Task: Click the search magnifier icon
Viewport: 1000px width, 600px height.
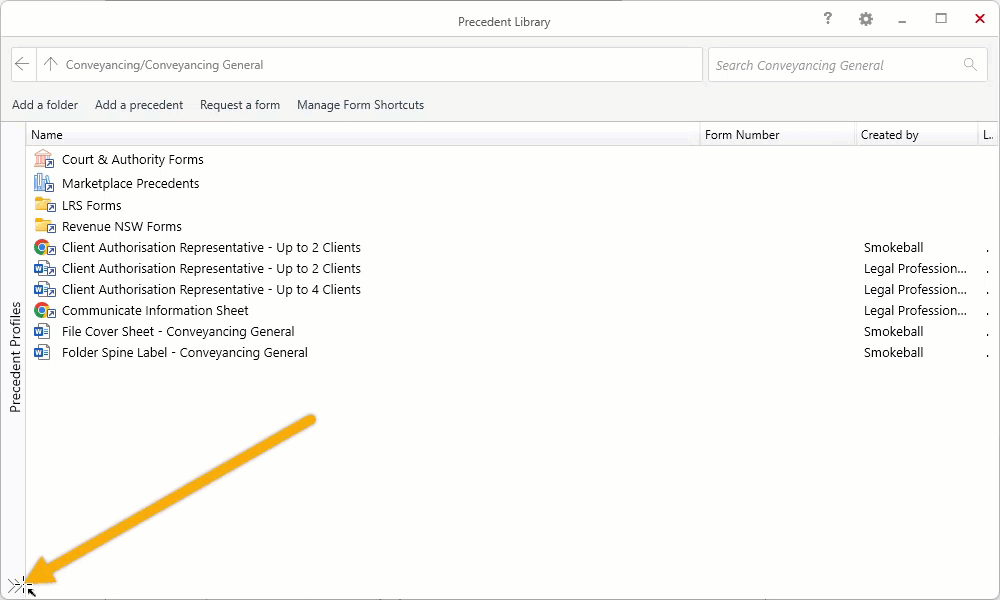Action: pos(970,64)
